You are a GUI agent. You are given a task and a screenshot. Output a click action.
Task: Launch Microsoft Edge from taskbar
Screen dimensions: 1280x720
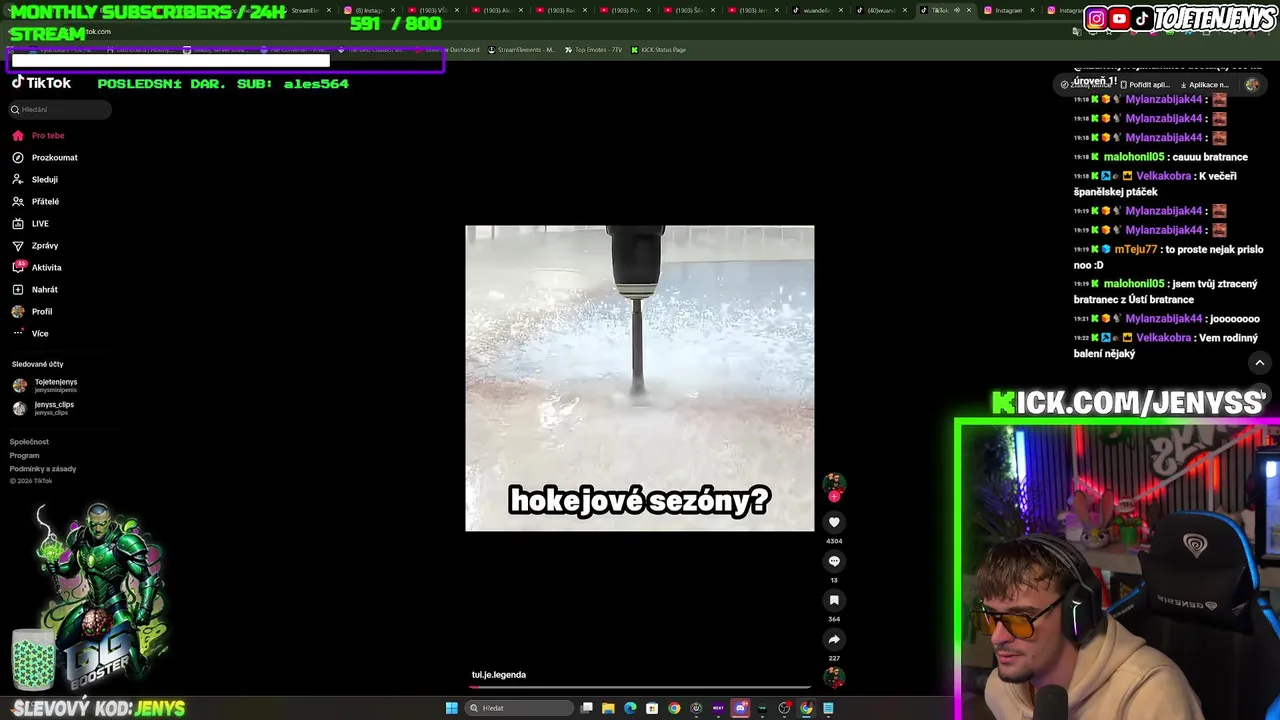tap(630, 708)
